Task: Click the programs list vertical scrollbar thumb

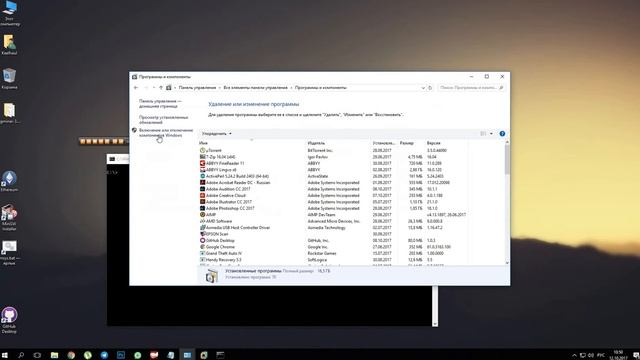Action: pos(507,159)
